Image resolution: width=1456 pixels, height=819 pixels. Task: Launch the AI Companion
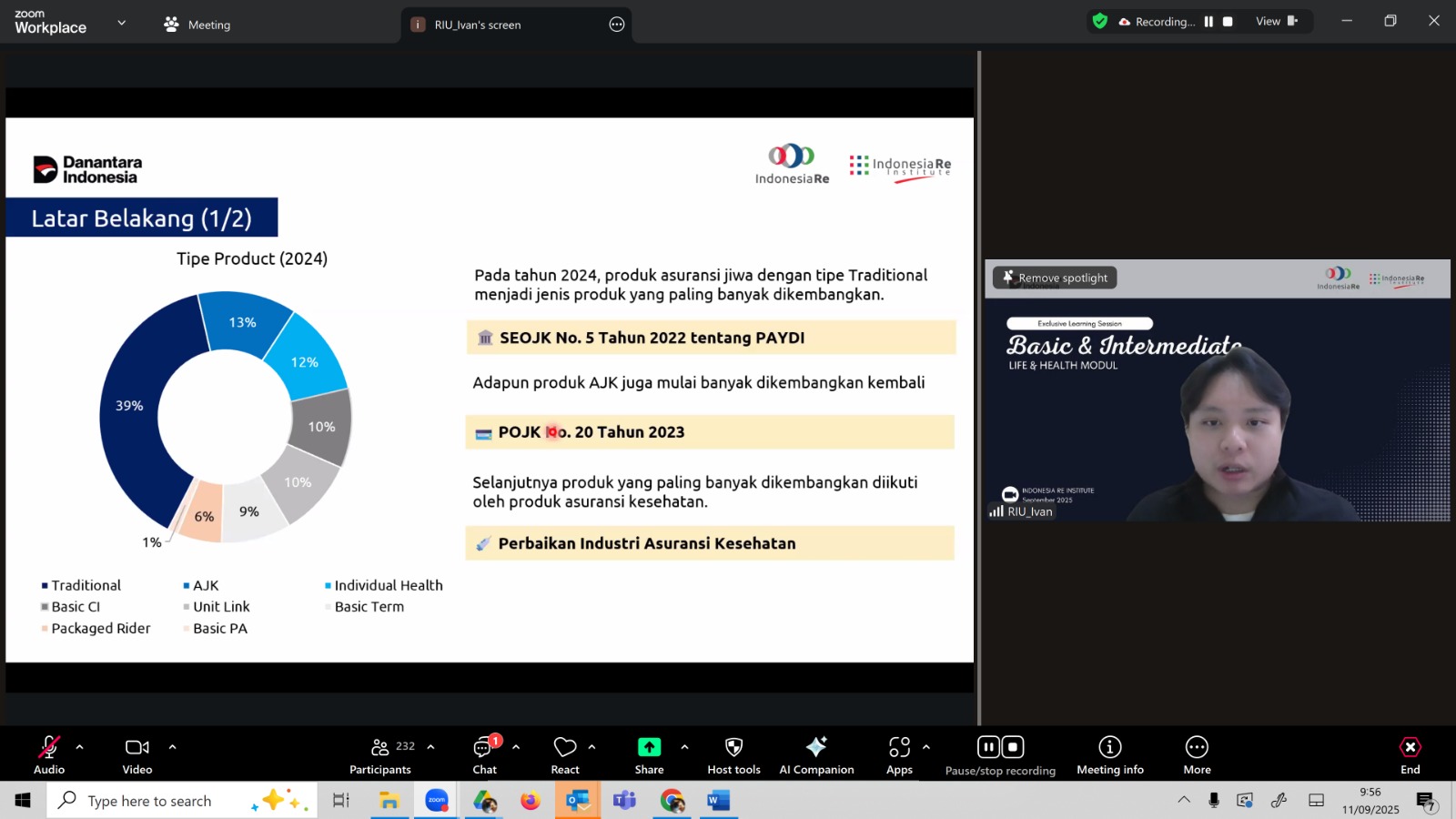[816, 754]
